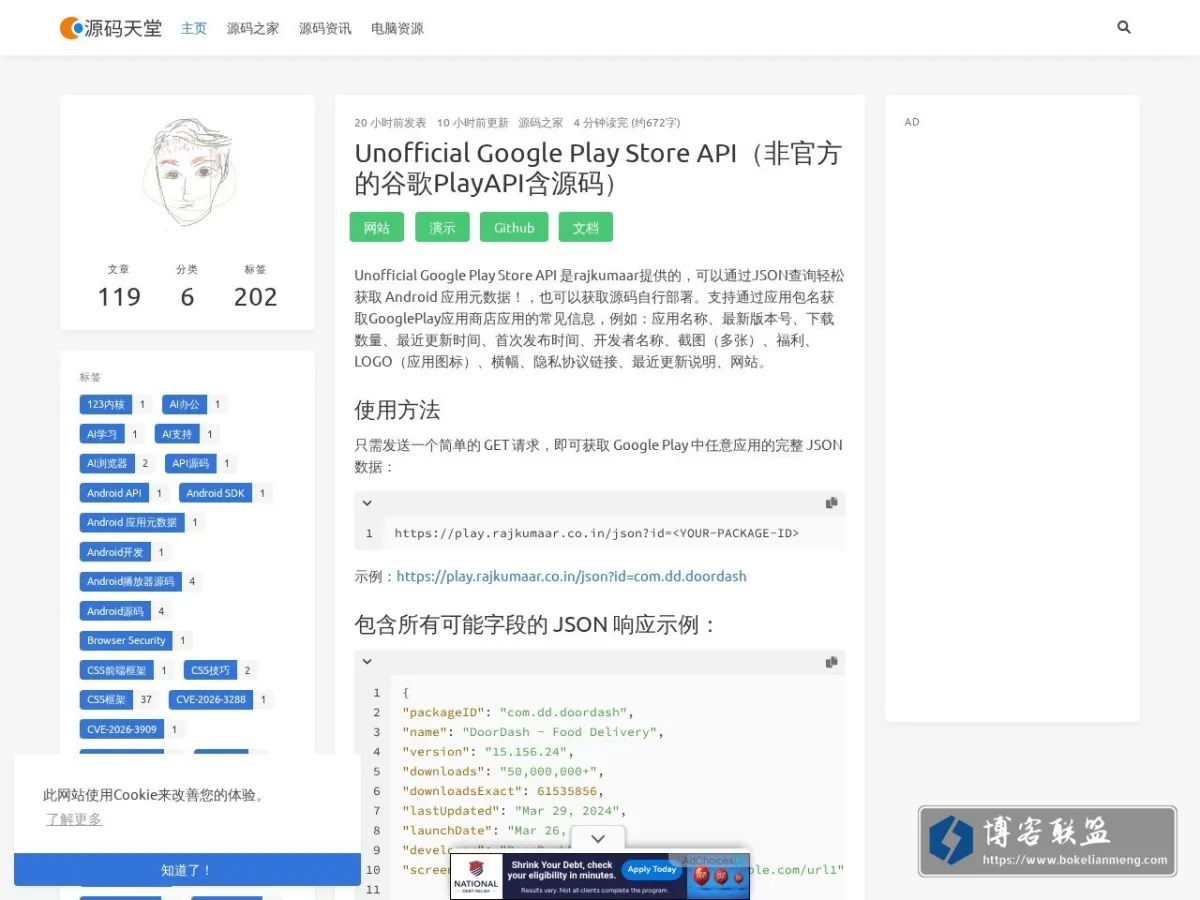Select the Browser Security tag
Viewport: 1200px width, 900px height.
[x=126, y=640]
